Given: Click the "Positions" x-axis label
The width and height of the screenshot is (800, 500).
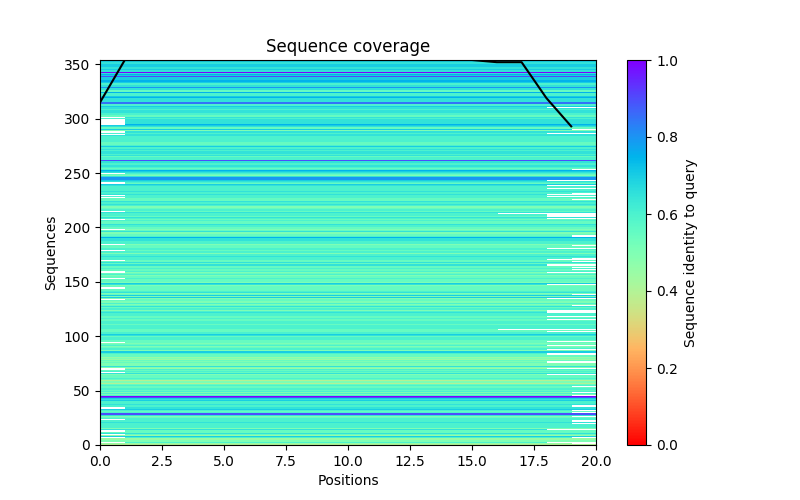Looking at the screenshot, I should 347,480.
